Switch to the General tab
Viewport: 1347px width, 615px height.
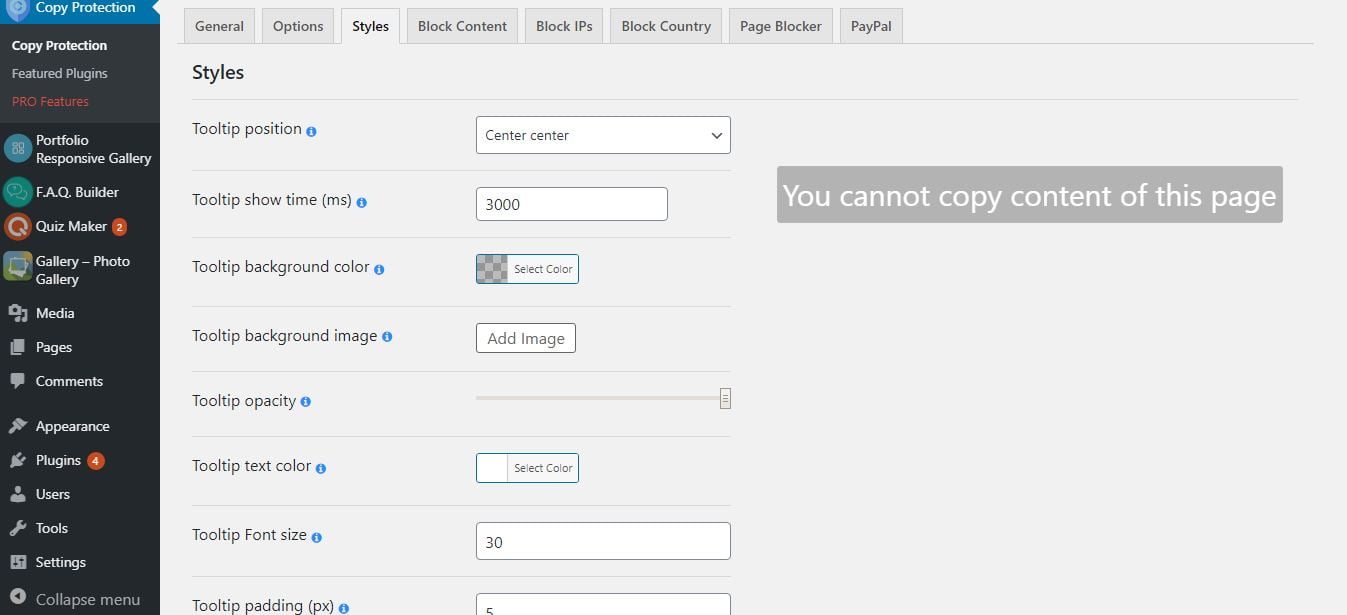(219, 26)
